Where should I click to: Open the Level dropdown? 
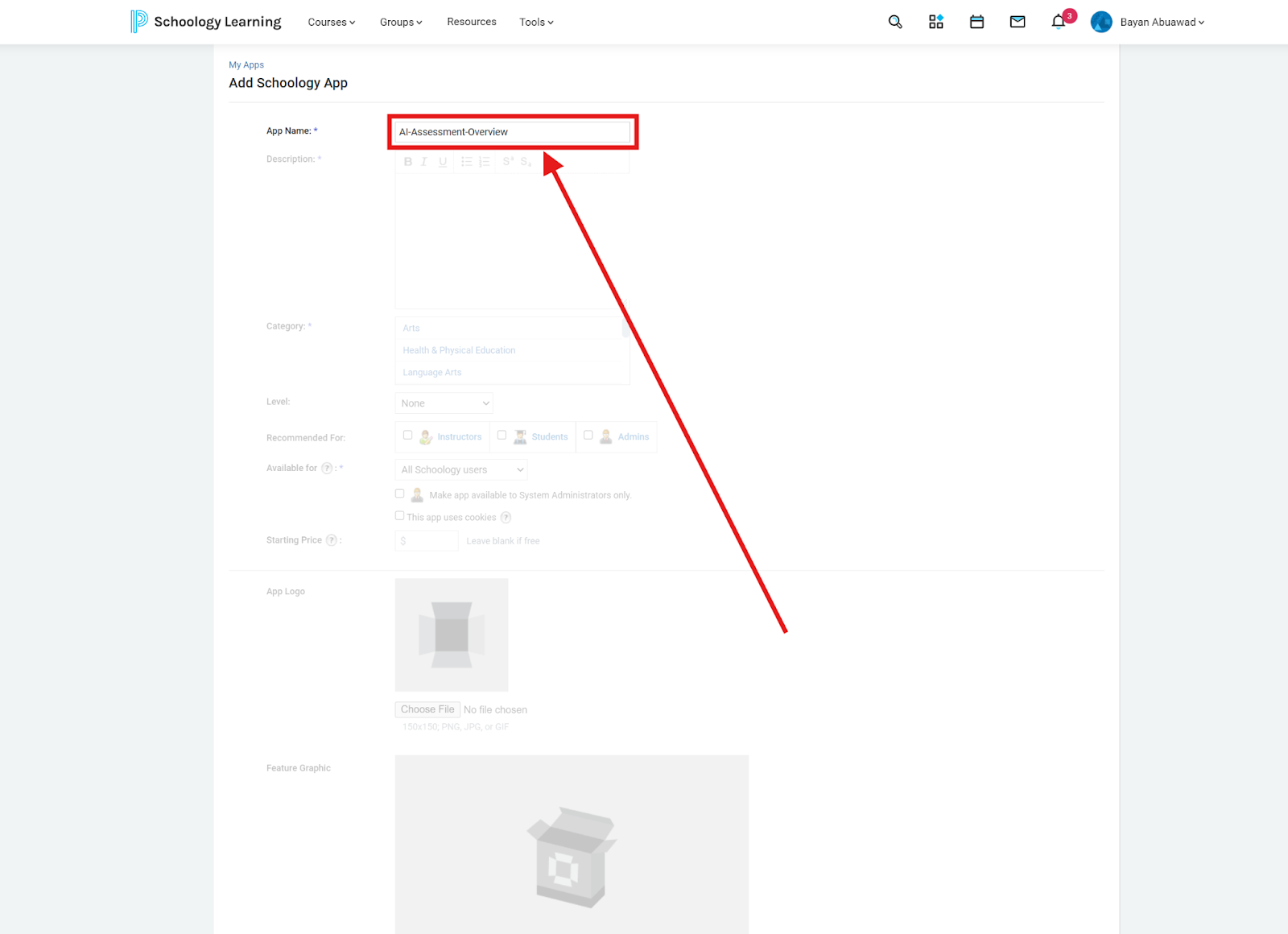click(444, 403)
